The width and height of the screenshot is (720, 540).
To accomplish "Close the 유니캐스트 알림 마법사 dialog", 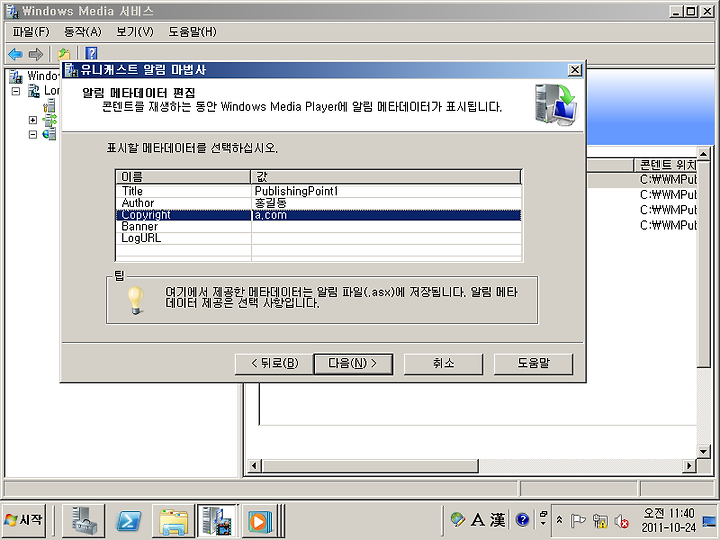I will (x=574, y=70).
